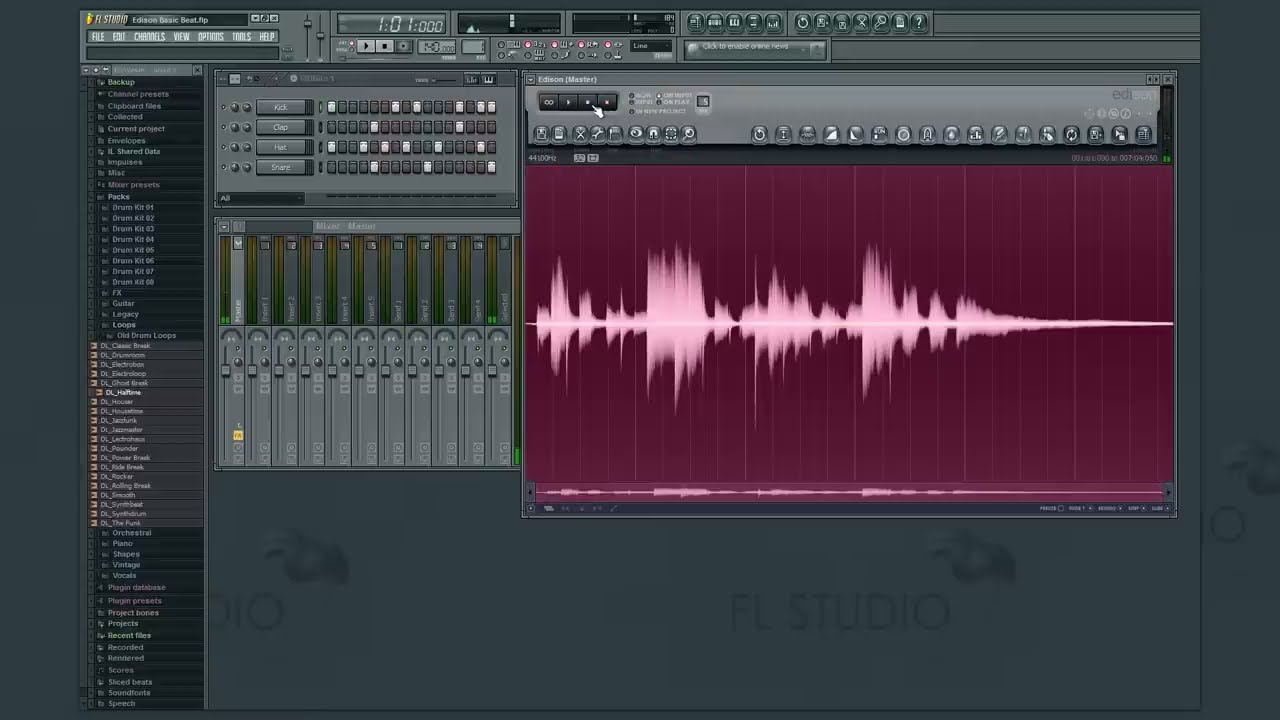Click Edison's dashed selection icon

(671, 134)
